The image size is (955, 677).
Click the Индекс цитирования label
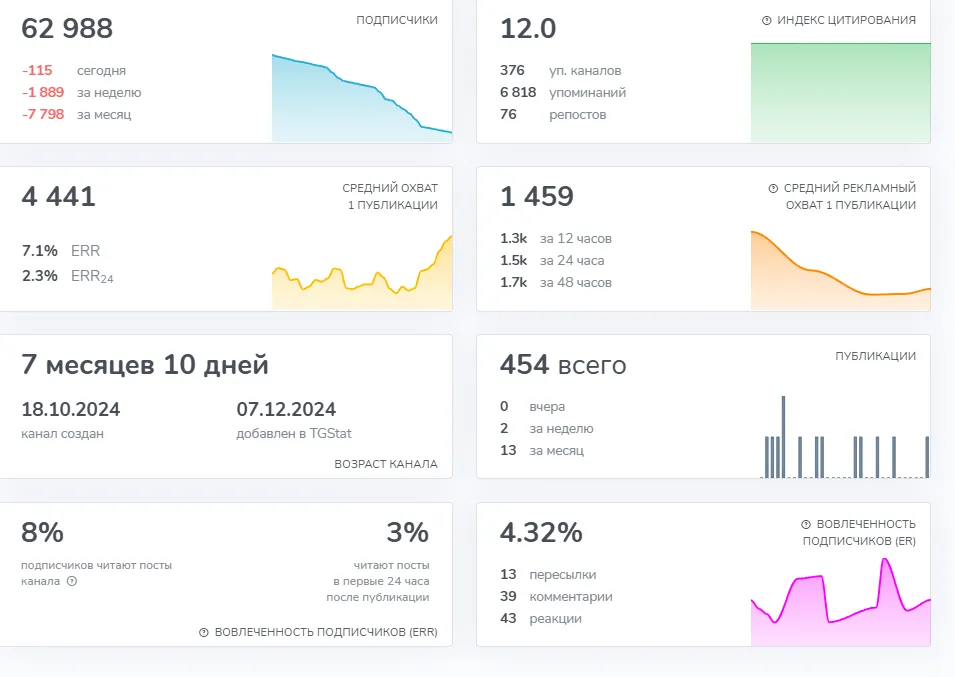[x=846, y=20]
